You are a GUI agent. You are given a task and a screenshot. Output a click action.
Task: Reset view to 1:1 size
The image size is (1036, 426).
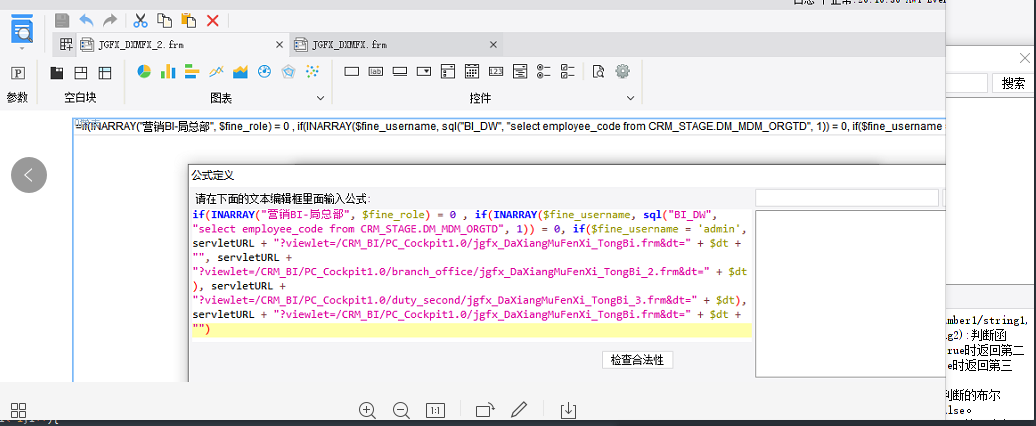pyautogui.click(x=435, y=410)
